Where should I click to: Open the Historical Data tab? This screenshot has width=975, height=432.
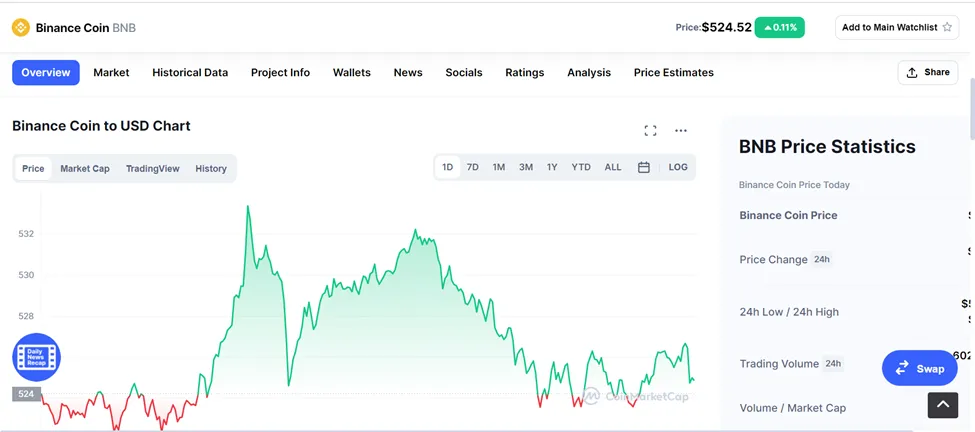(x=190, y=73)
